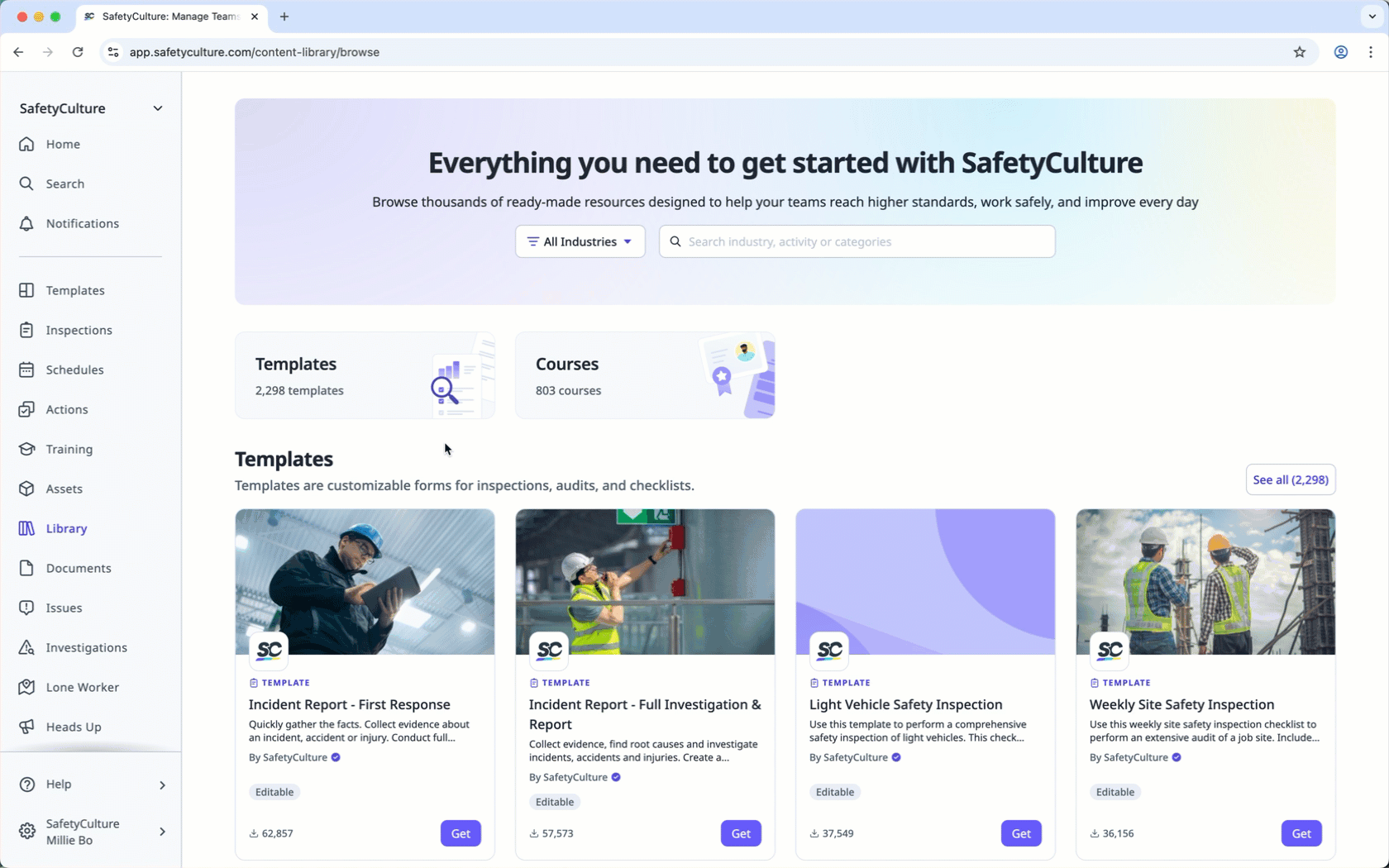Image resolution: width=1389 pixels, height=868 pixels.
Task: Click the Lone Worker shield icon
Action: (26, 687)
